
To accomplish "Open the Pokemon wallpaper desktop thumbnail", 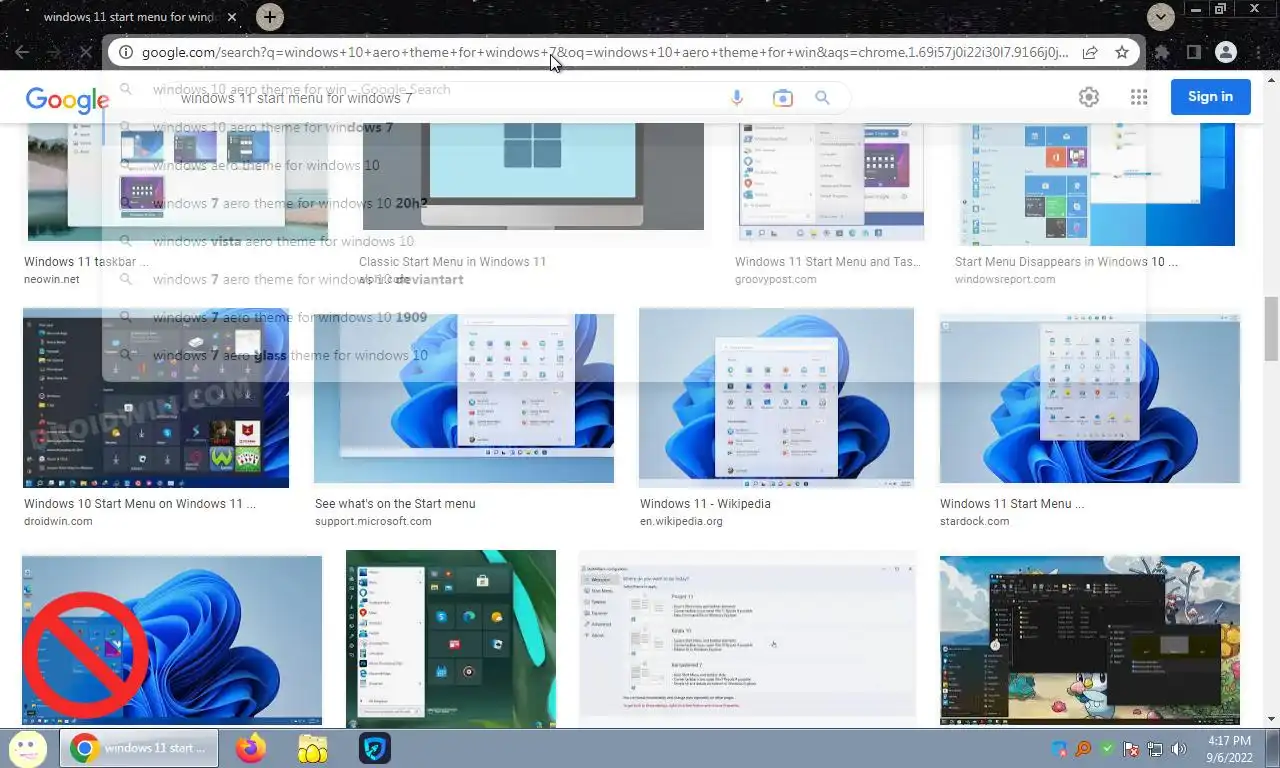I will 1090,640.
